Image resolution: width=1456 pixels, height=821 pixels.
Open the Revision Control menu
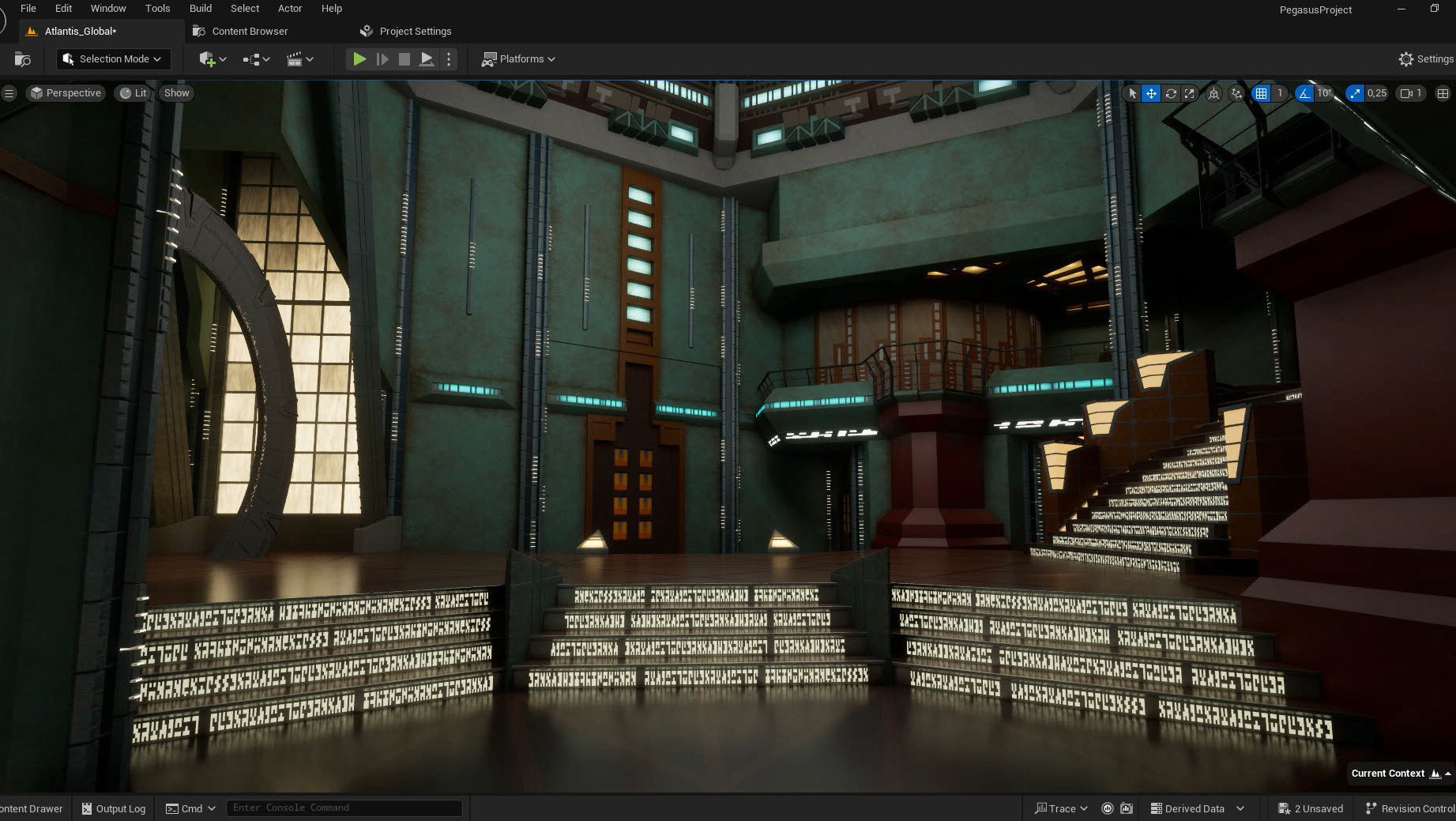pyautogui.click(x=1410, y=808)
